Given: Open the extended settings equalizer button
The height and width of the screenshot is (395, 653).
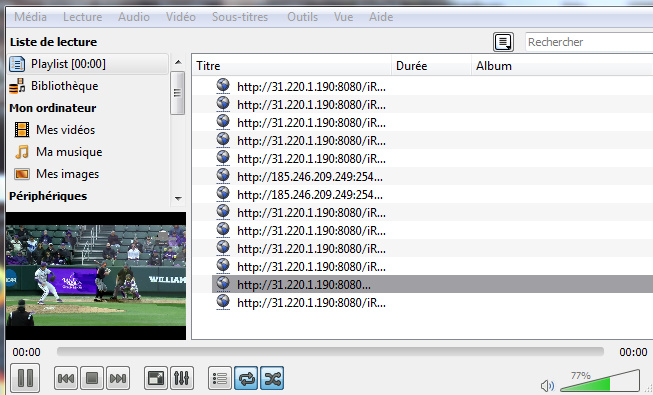Looking at the screenshot, I should 182,378.
